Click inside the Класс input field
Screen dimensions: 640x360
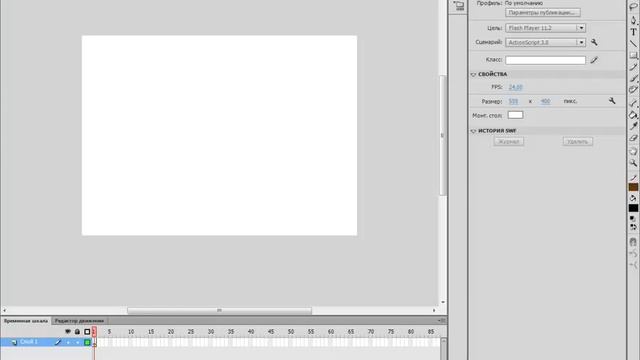545,60
